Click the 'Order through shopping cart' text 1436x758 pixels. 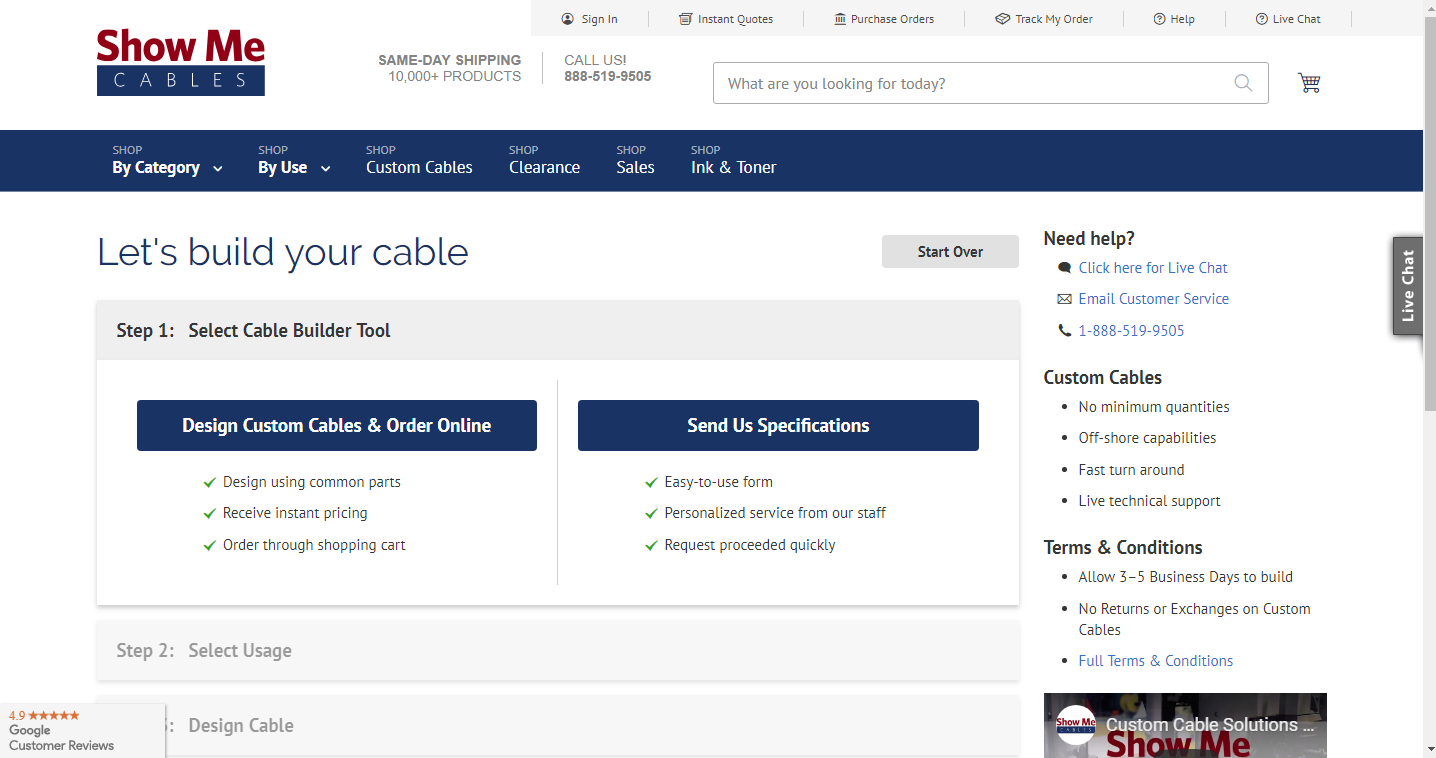[x=314, y=545]
